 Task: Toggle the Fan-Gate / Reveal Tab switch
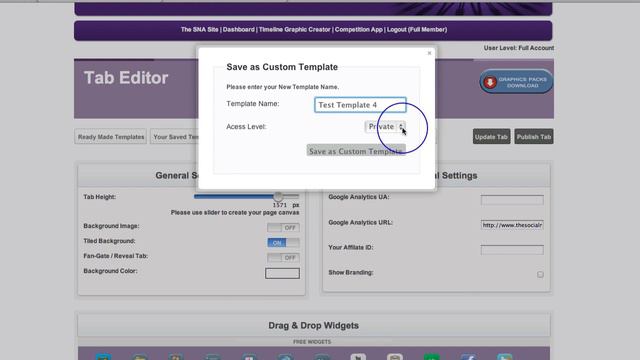coord(283,258)
